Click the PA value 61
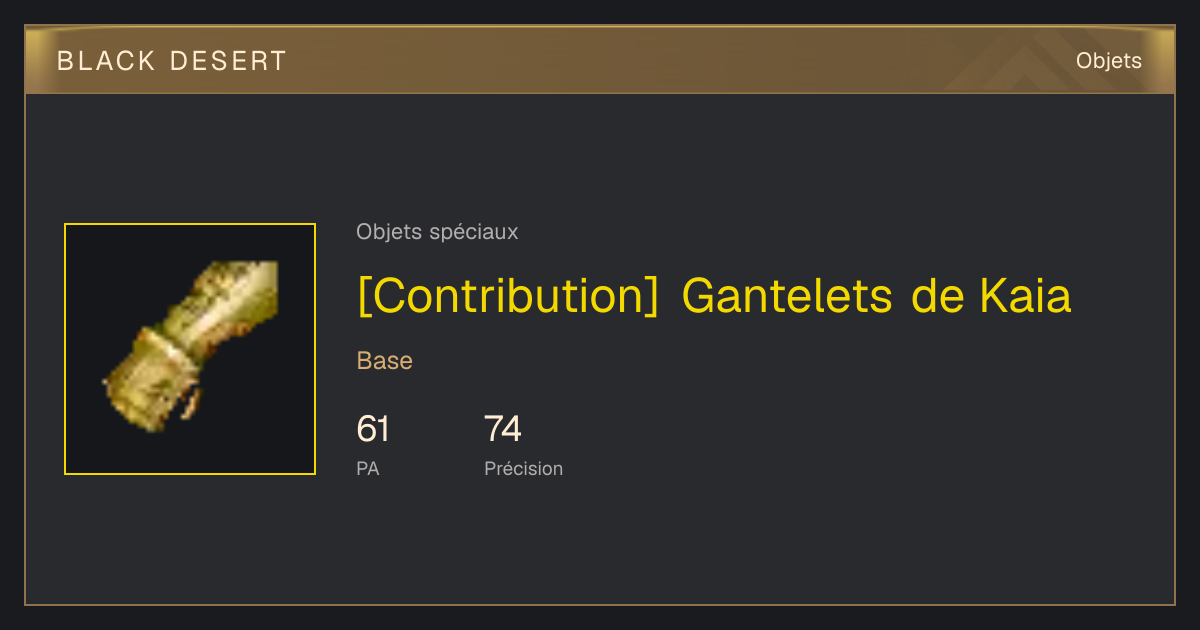This screenshot has width=1200, height=630. coord(372,429)
